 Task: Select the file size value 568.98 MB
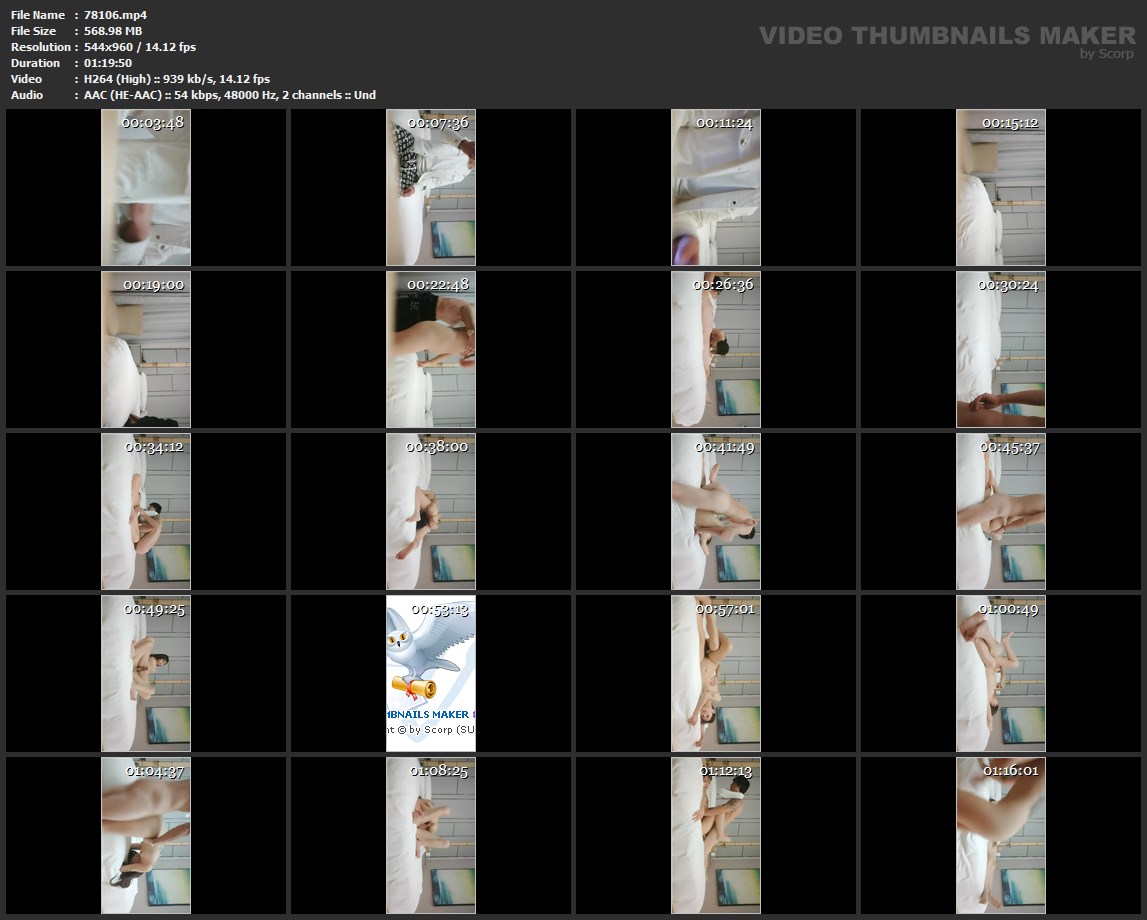[x=113, y=31]
